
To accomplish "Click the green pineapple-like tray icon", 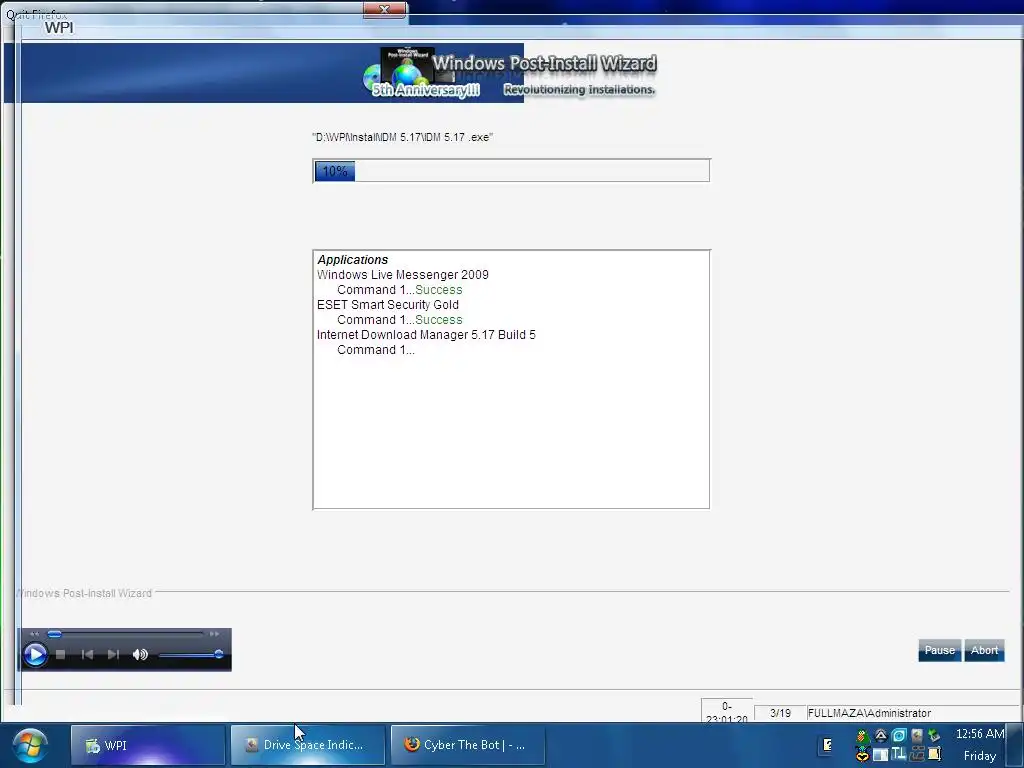I will (x=863, y=736).
